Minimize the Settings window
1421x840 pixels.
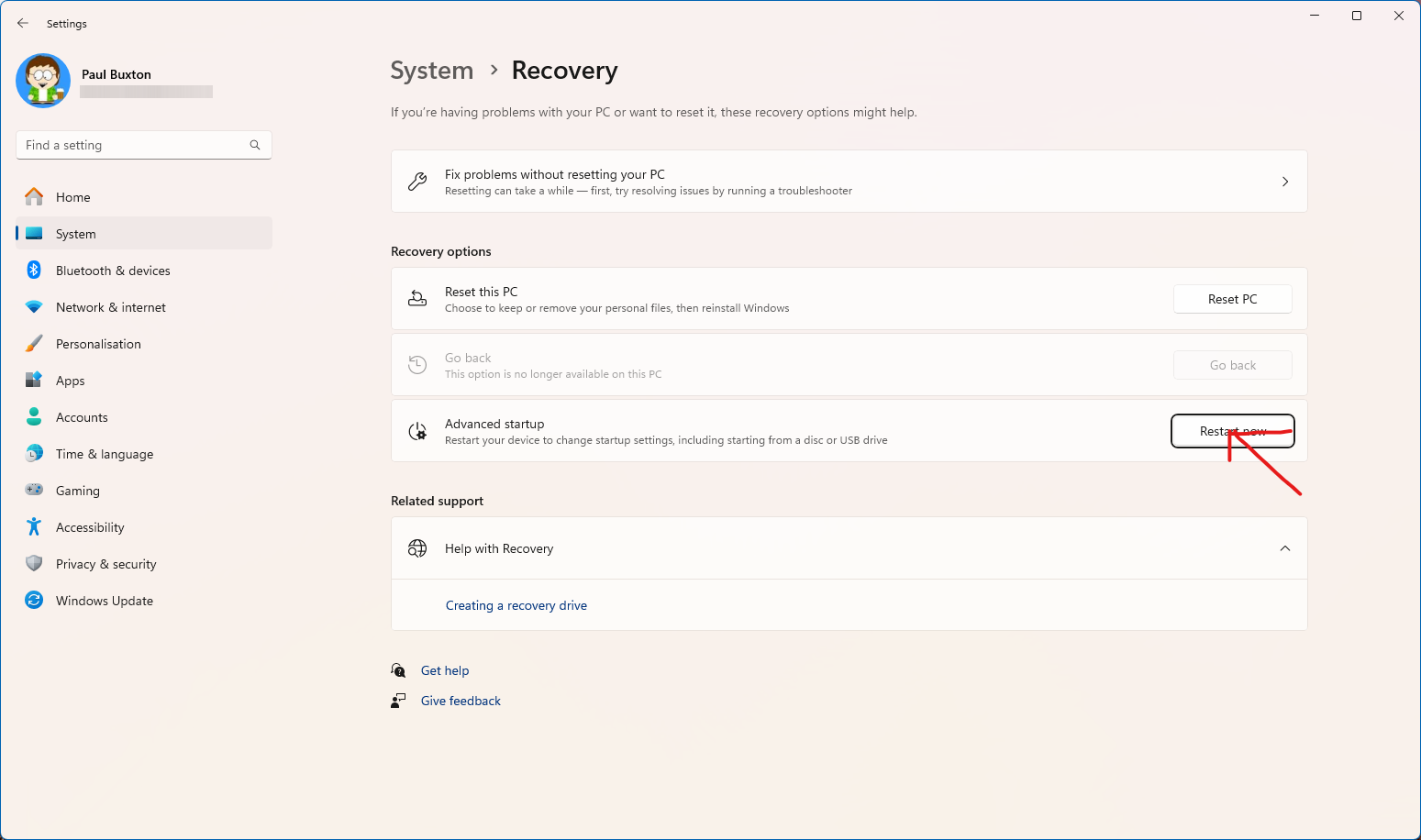click(1315, 16)
